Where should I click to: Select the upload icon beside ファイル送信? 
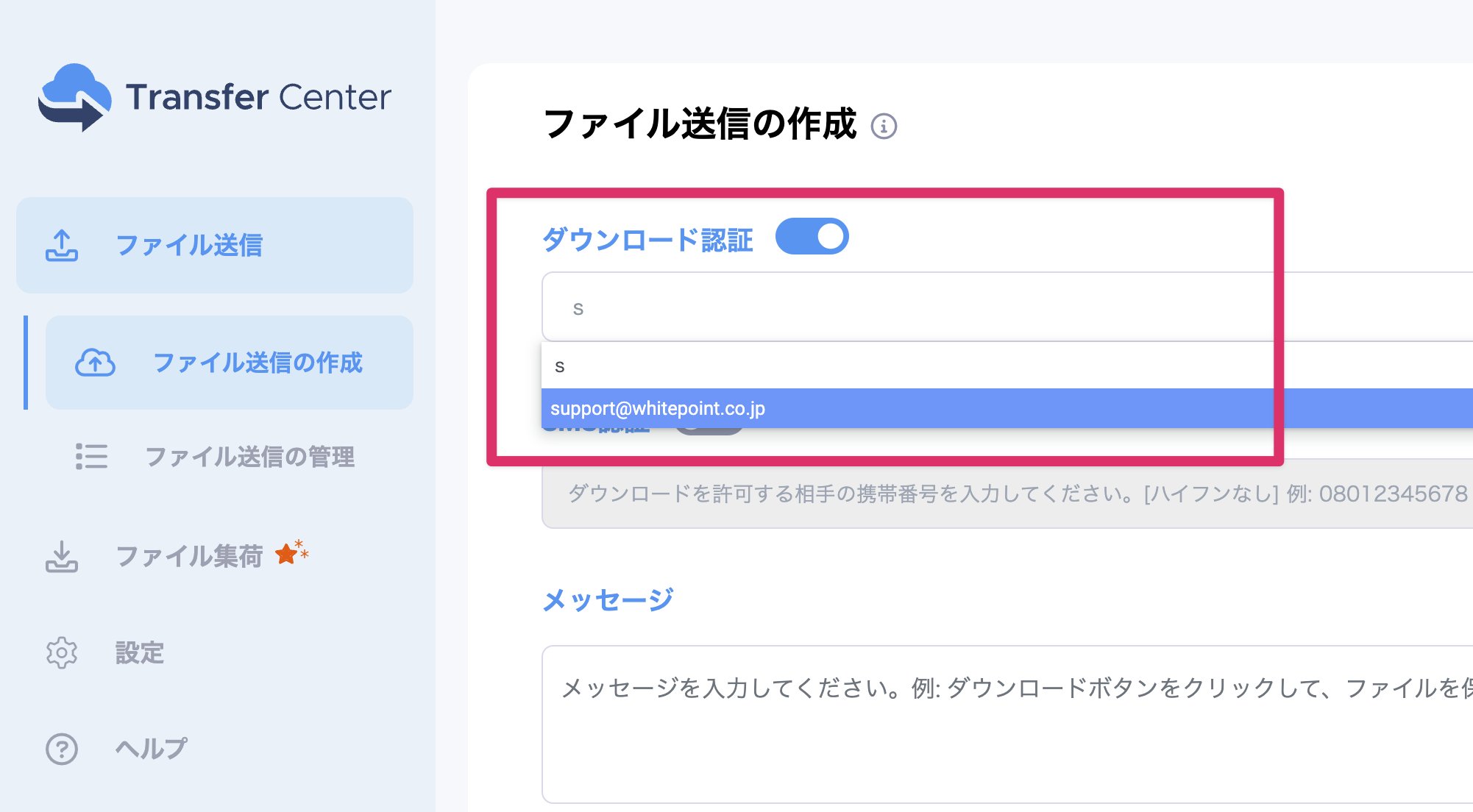63,246
